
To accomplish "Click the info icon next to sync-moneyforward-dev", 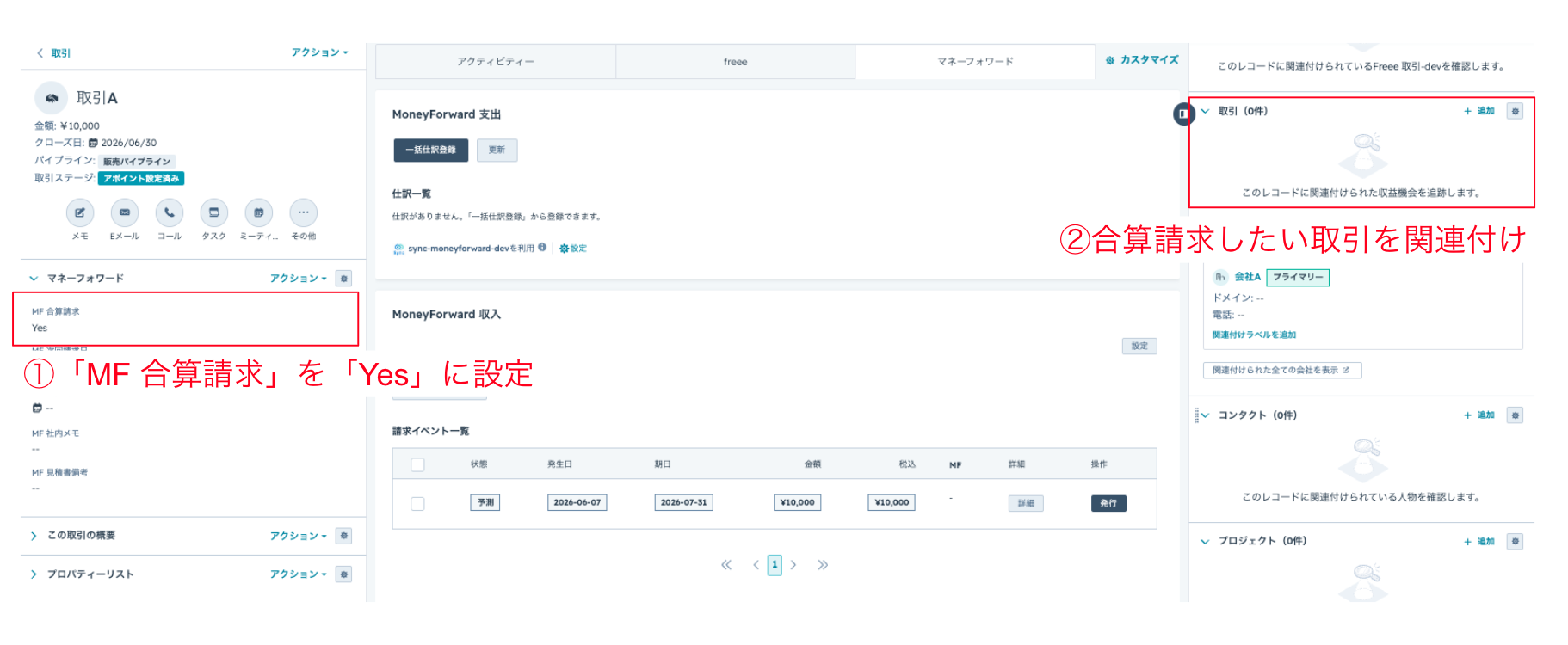I will 542,248.
